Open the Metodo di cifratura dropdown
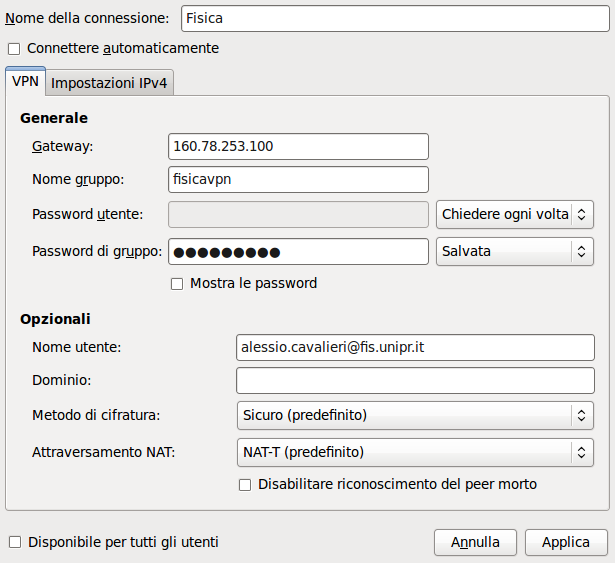 [x=414, y=414]
